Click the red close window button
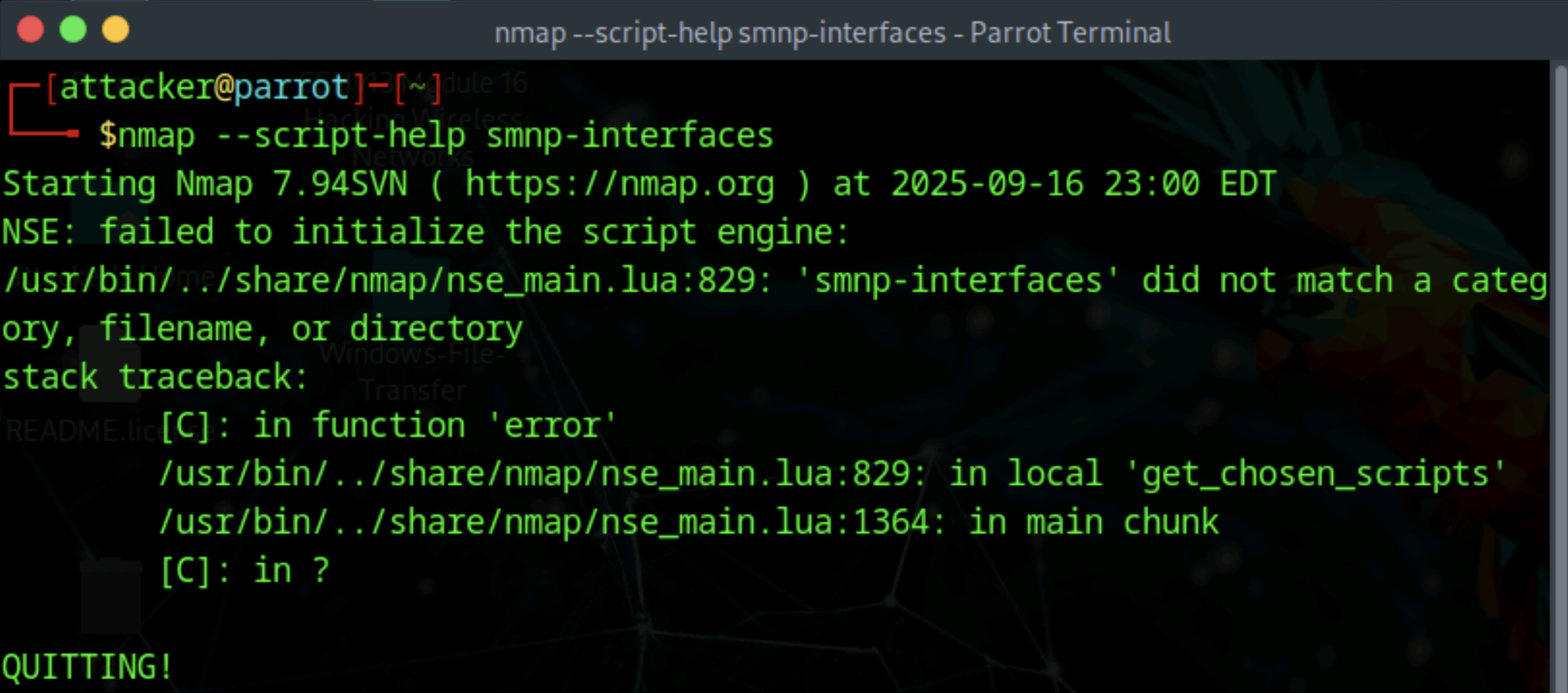 tap(31, 30)
